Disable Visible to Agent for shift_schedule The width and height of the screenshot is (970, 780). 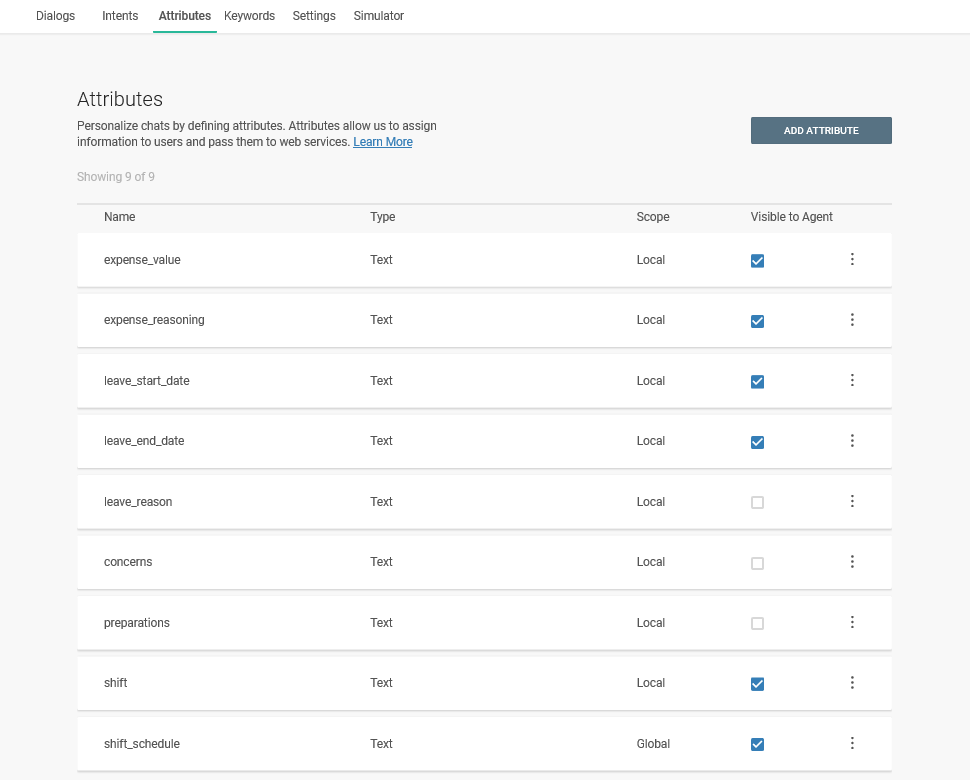[757, 745]
